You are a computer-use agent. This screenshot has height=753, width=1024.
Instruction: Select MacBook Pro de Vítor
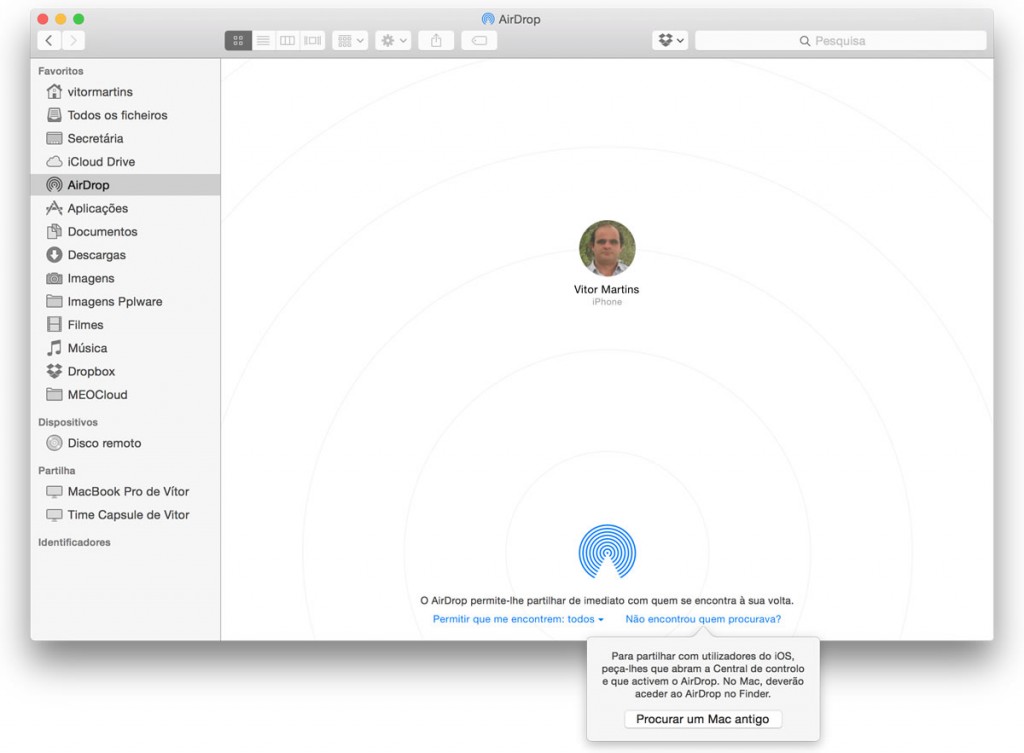coord(125,492)
